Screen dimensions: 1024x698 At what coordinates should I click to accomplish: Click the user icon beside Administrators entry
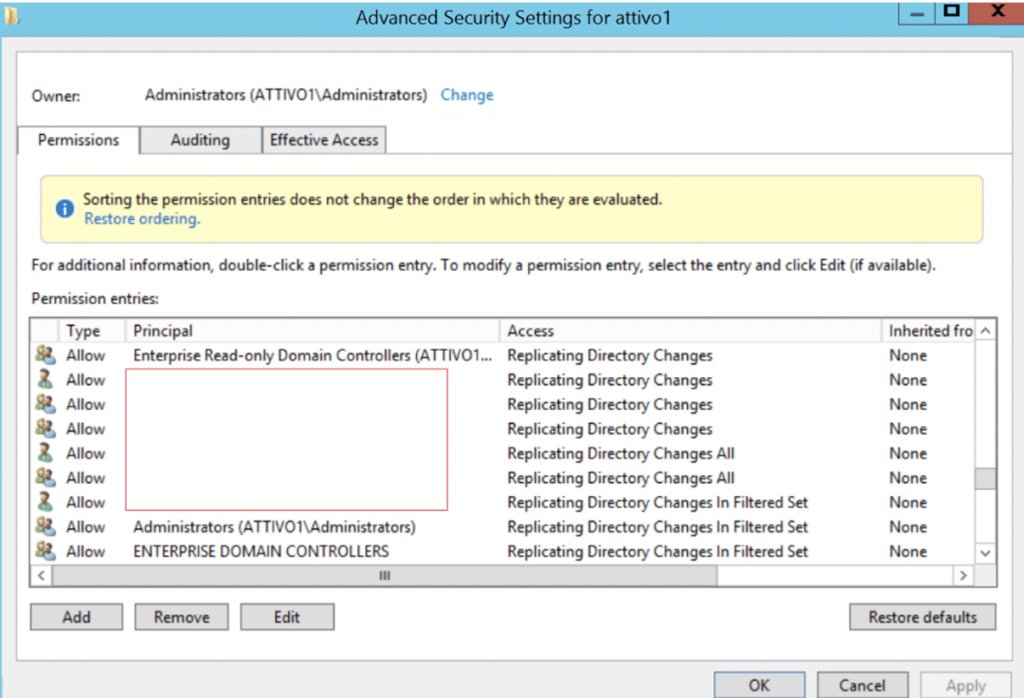pyautogui.click(x=44, y=527)
